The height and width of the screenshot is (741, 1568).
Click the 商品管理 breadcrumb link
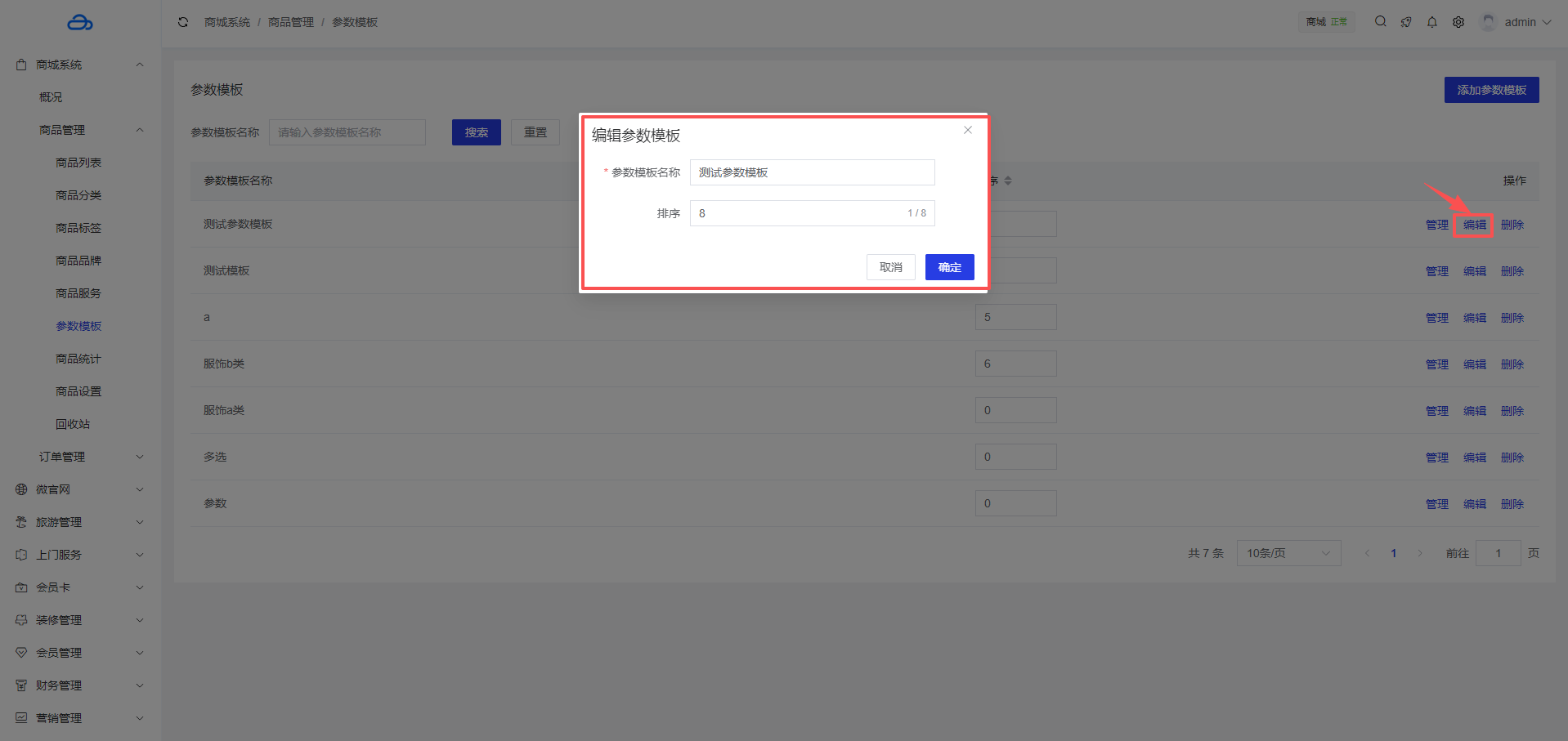click(x=291, y=22)
